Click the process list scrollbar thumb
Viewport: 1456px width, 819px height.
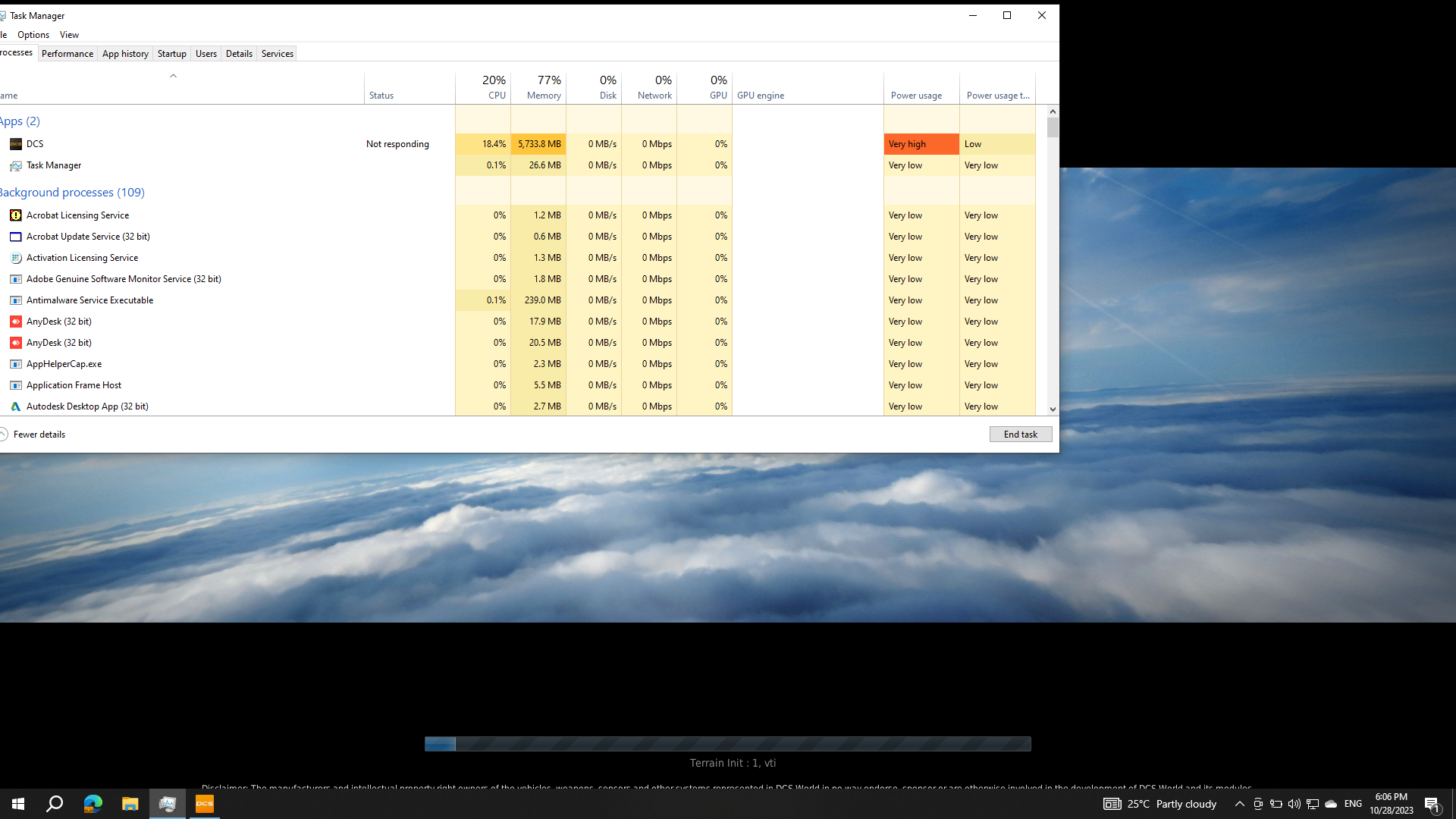(x=1053, y=127)
